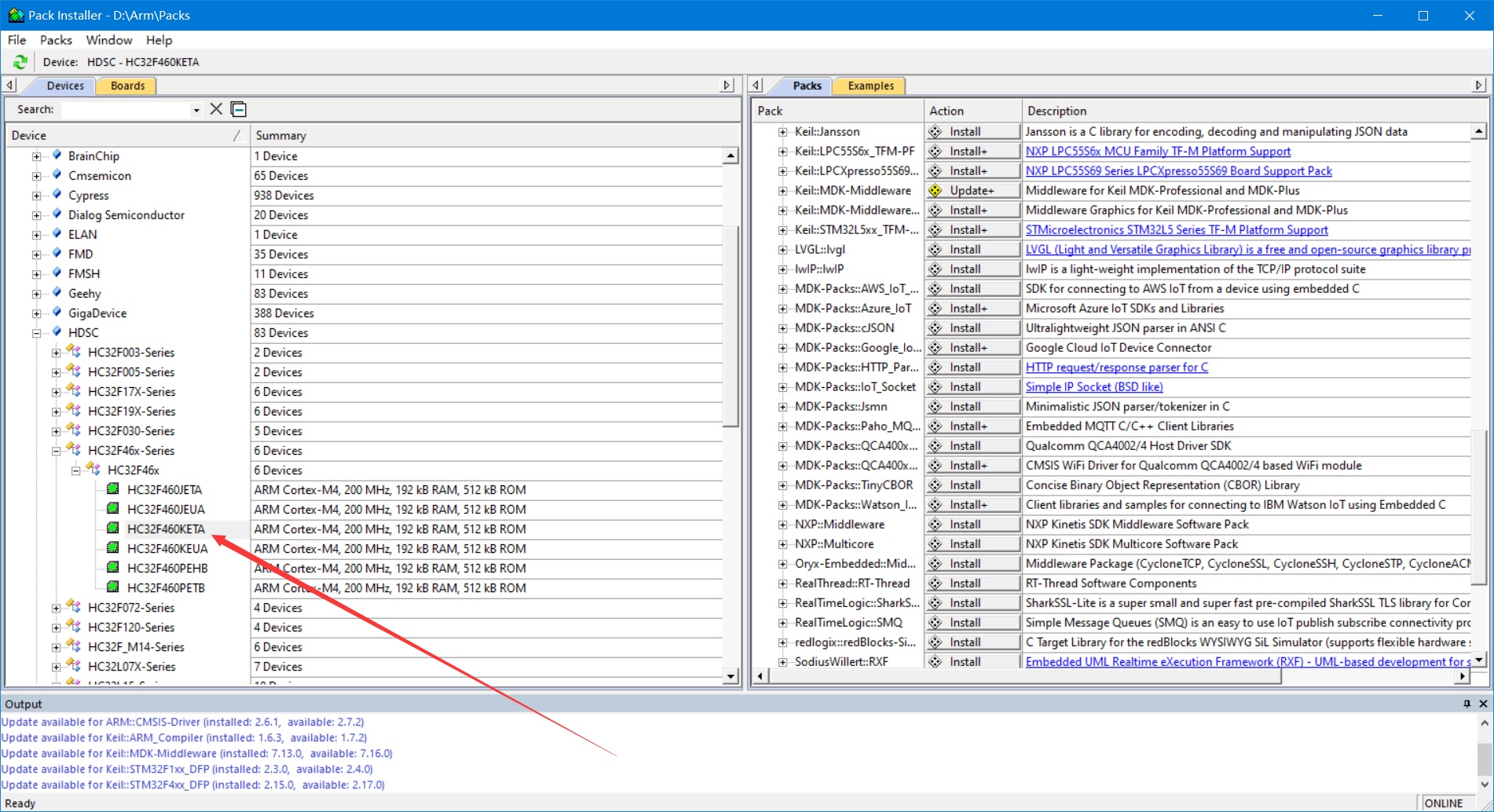Click the LVGL::lvgl install diamond icon
The height and width of the screenshot is (812, 1494).
(935, 249)
